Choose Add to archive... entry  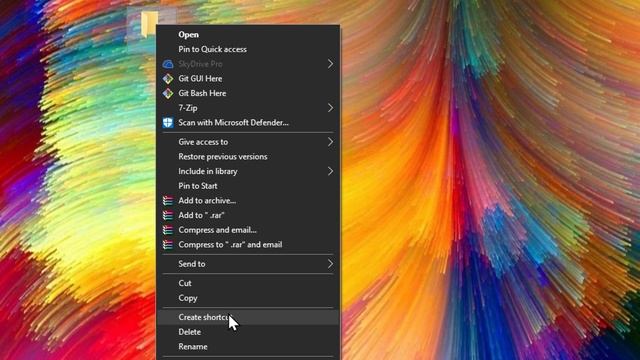pyautogui.click(x=248, y=201)
